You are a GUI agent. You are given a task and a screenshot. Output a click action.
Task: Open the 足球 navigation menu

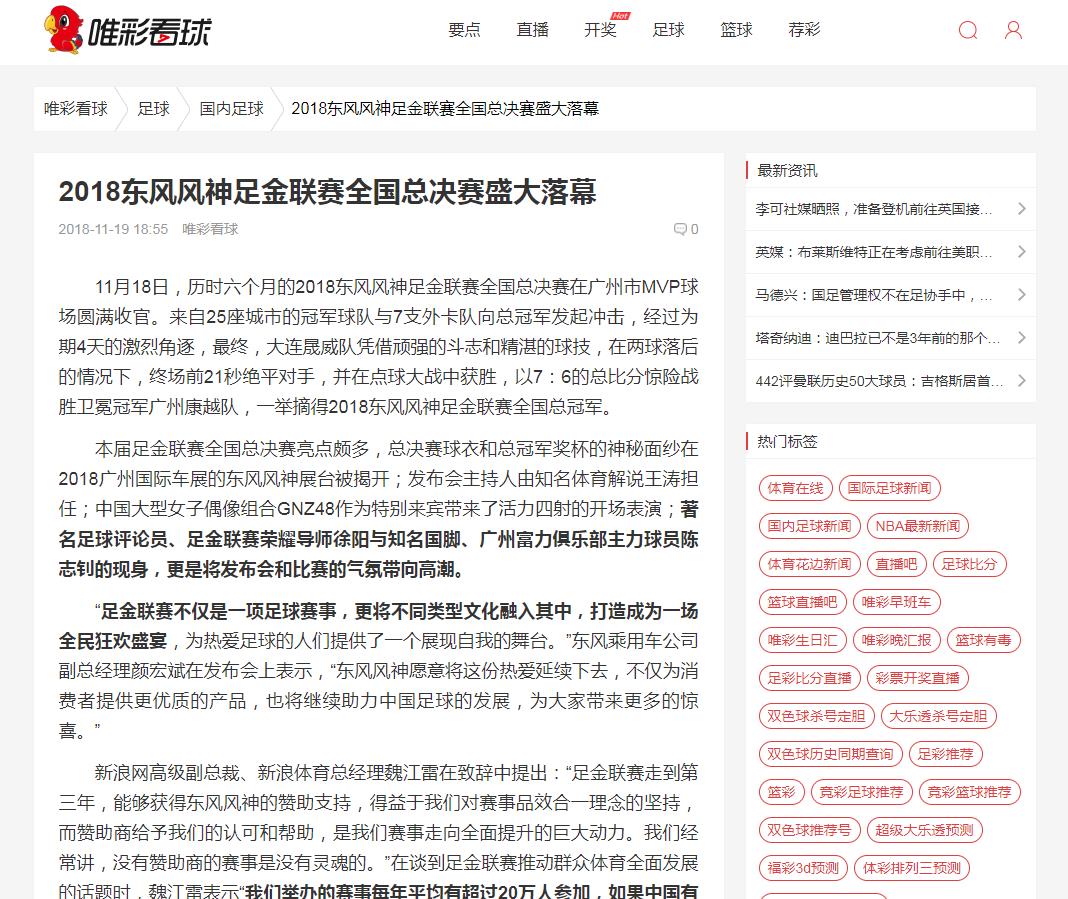[x=669, y=30]
